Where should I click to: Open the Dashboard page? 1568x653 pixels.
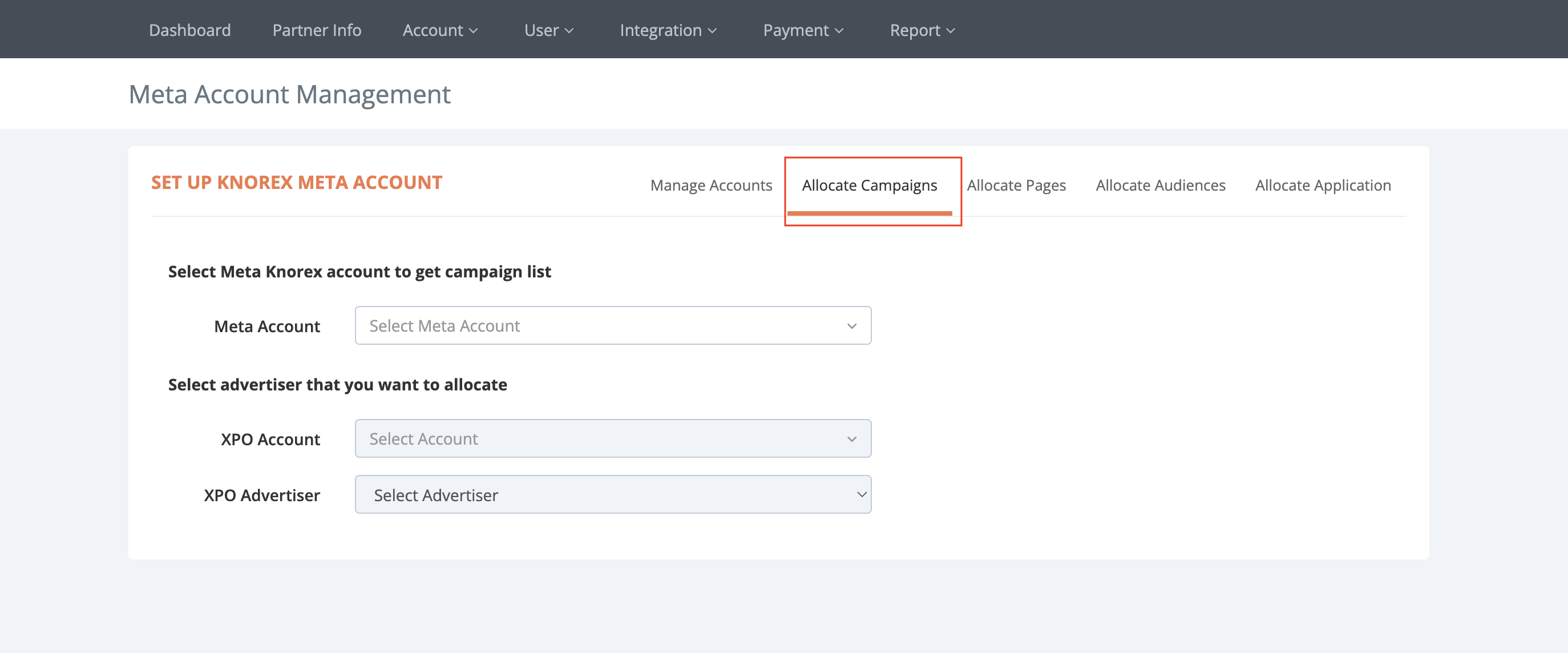tap(189, 30)
